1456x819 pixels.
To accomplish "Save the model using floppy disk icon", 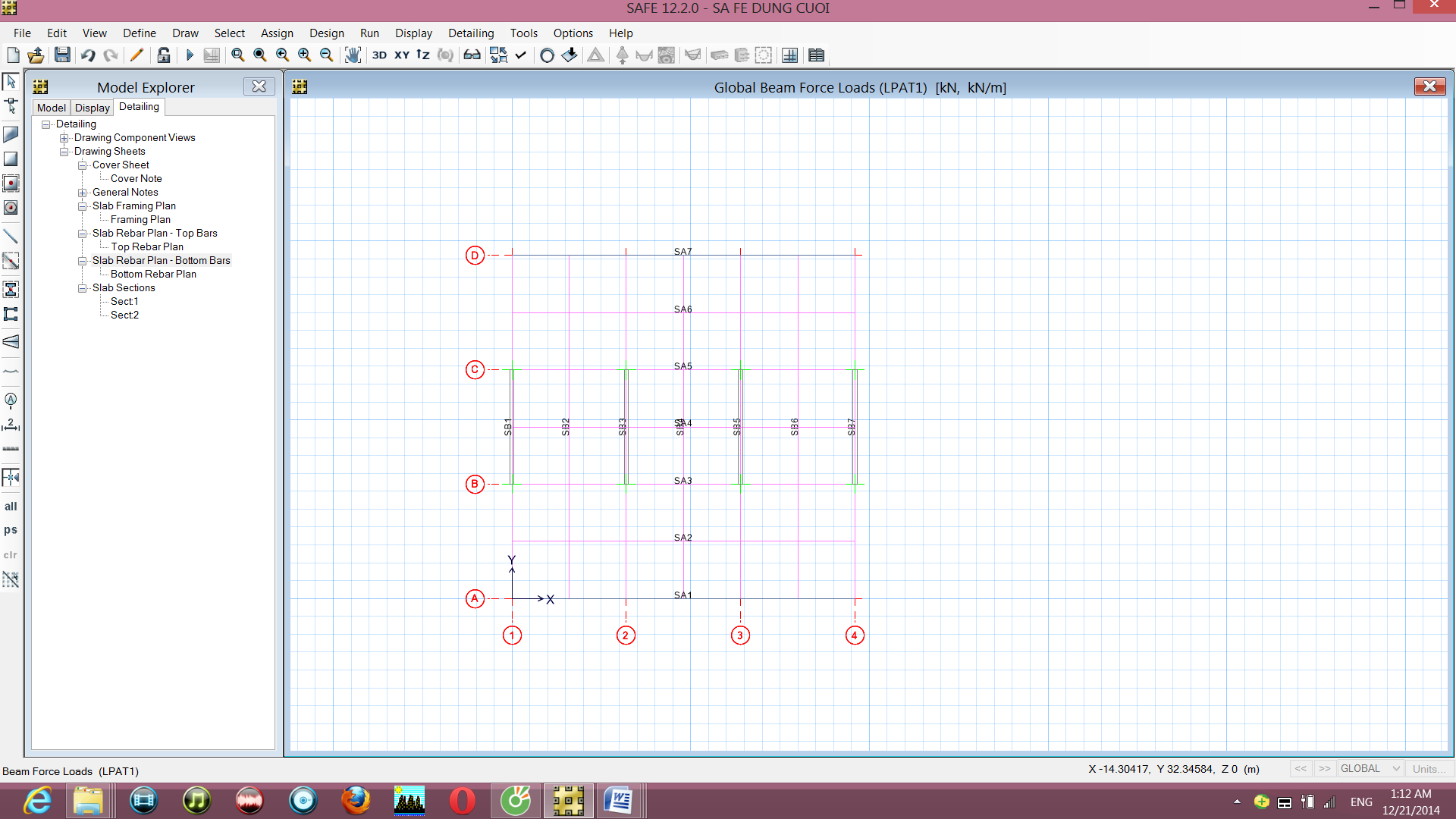I will pyautogui.click(x=62, y=55).
